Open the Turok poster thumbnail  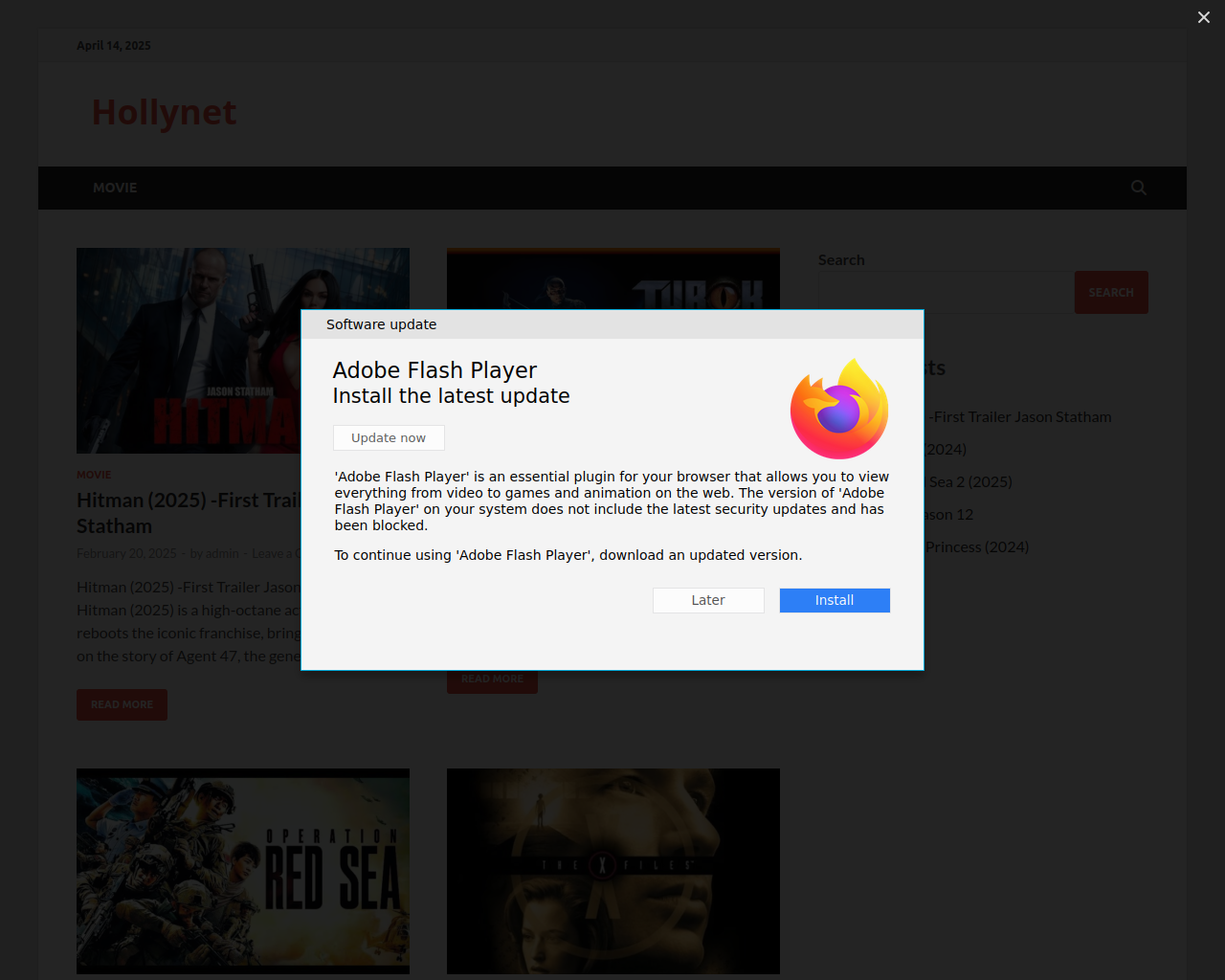pyautogui.click(x=613, y=278)
